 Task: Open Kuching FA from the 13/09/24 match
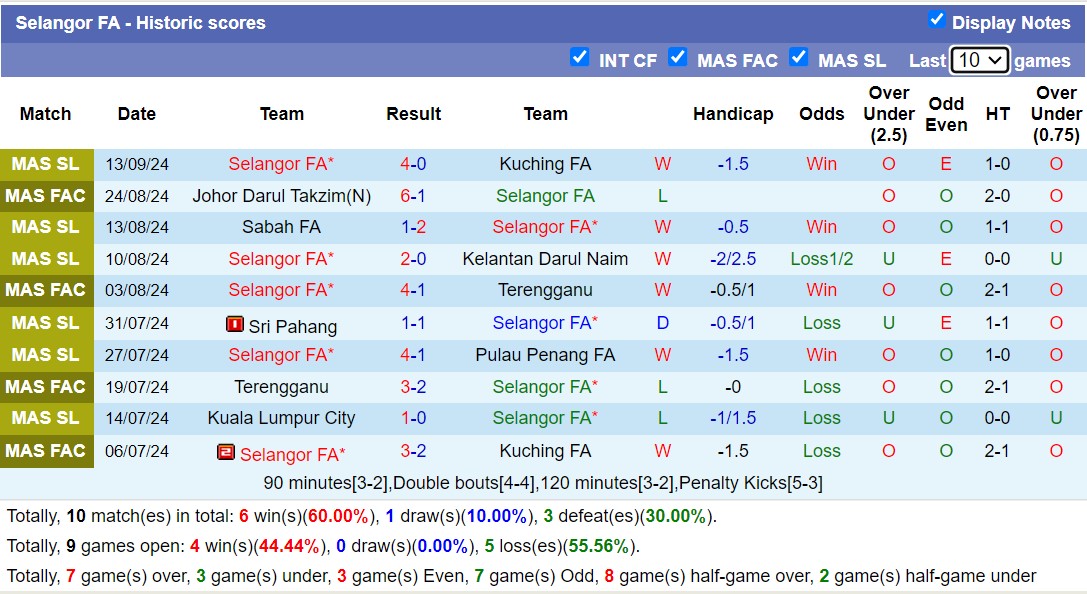tap(545, 163)
